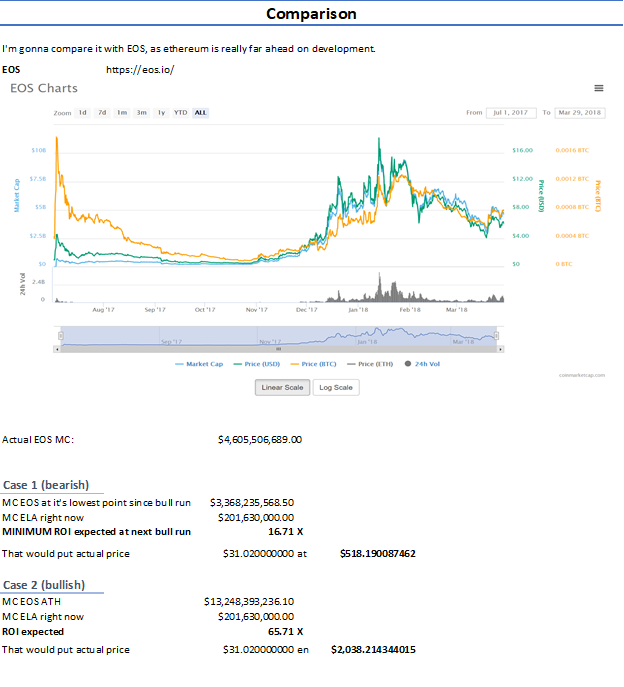624x687 pixels.
Task: Select the YTD zoom range
Action: pyautogui.click(x=181, y=113)
